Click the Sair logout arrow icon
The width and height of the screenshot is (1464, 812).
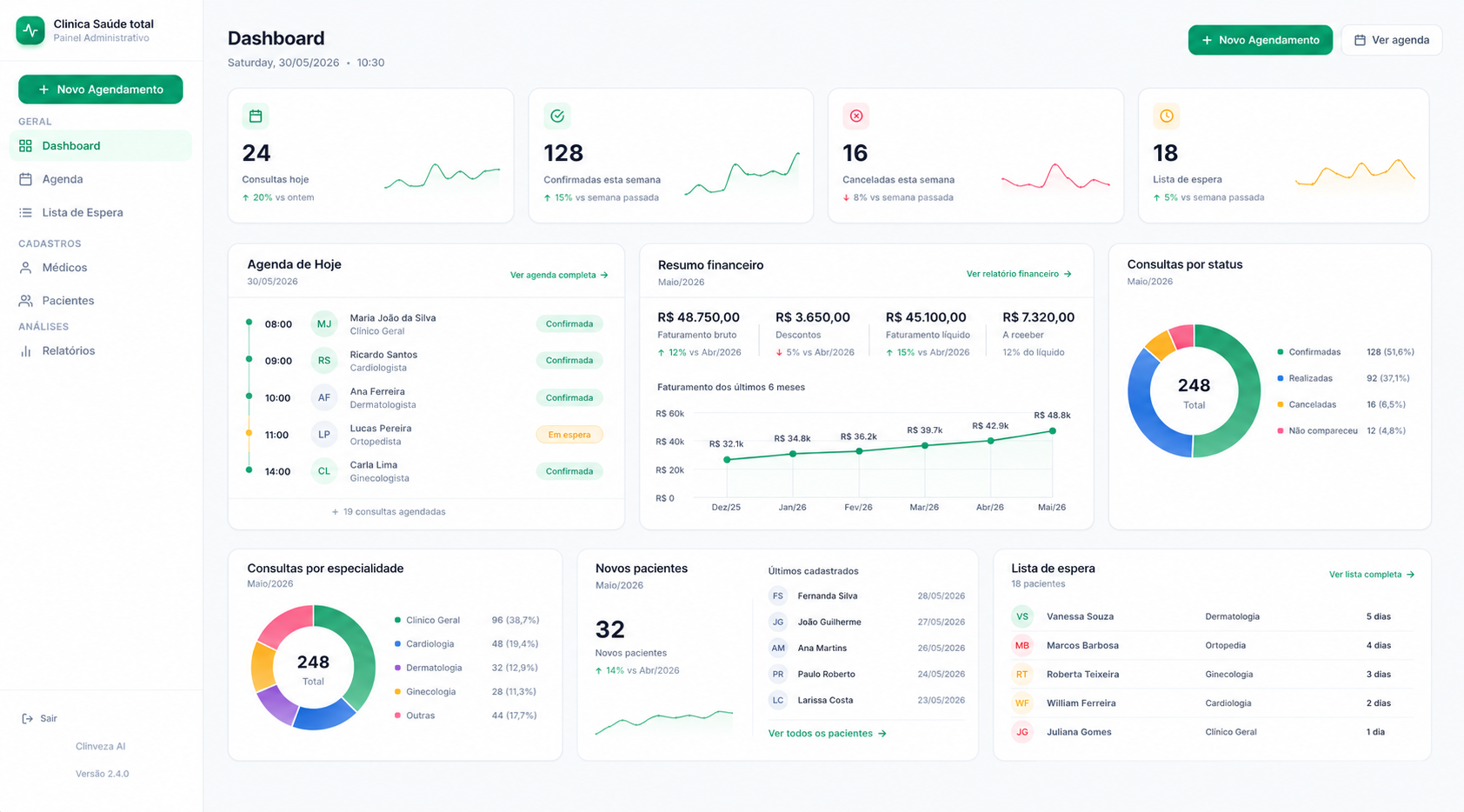click(x=27, y=719)
